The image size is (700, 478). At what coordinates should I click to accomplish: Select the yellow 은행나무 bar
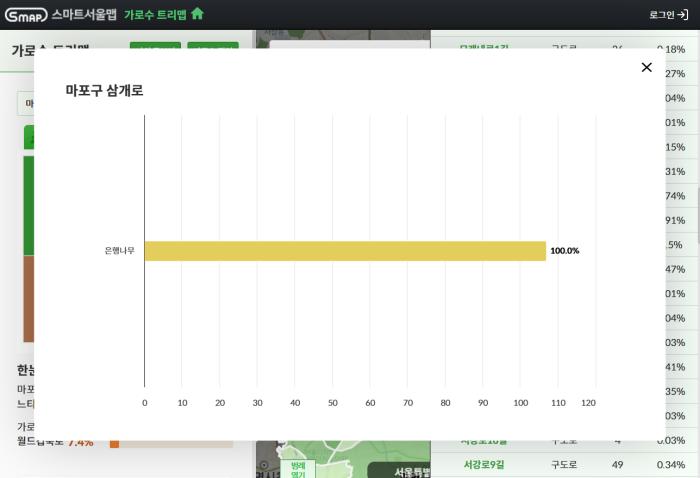345,251
